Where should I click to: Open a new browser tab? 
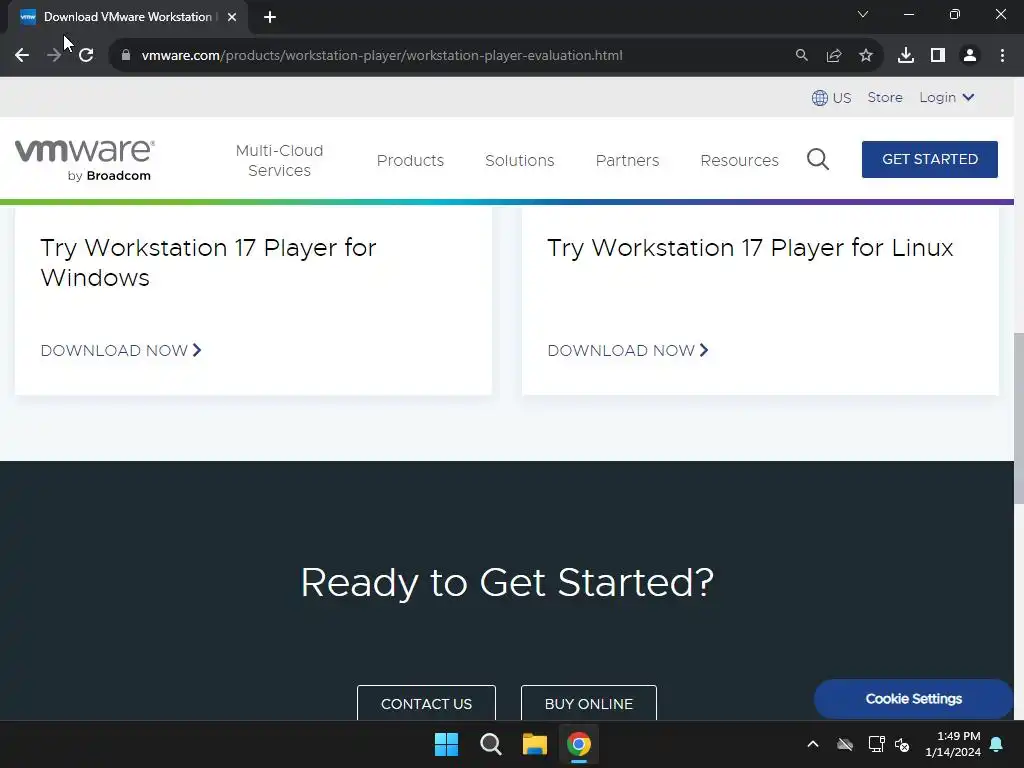(x=270, y=17)
